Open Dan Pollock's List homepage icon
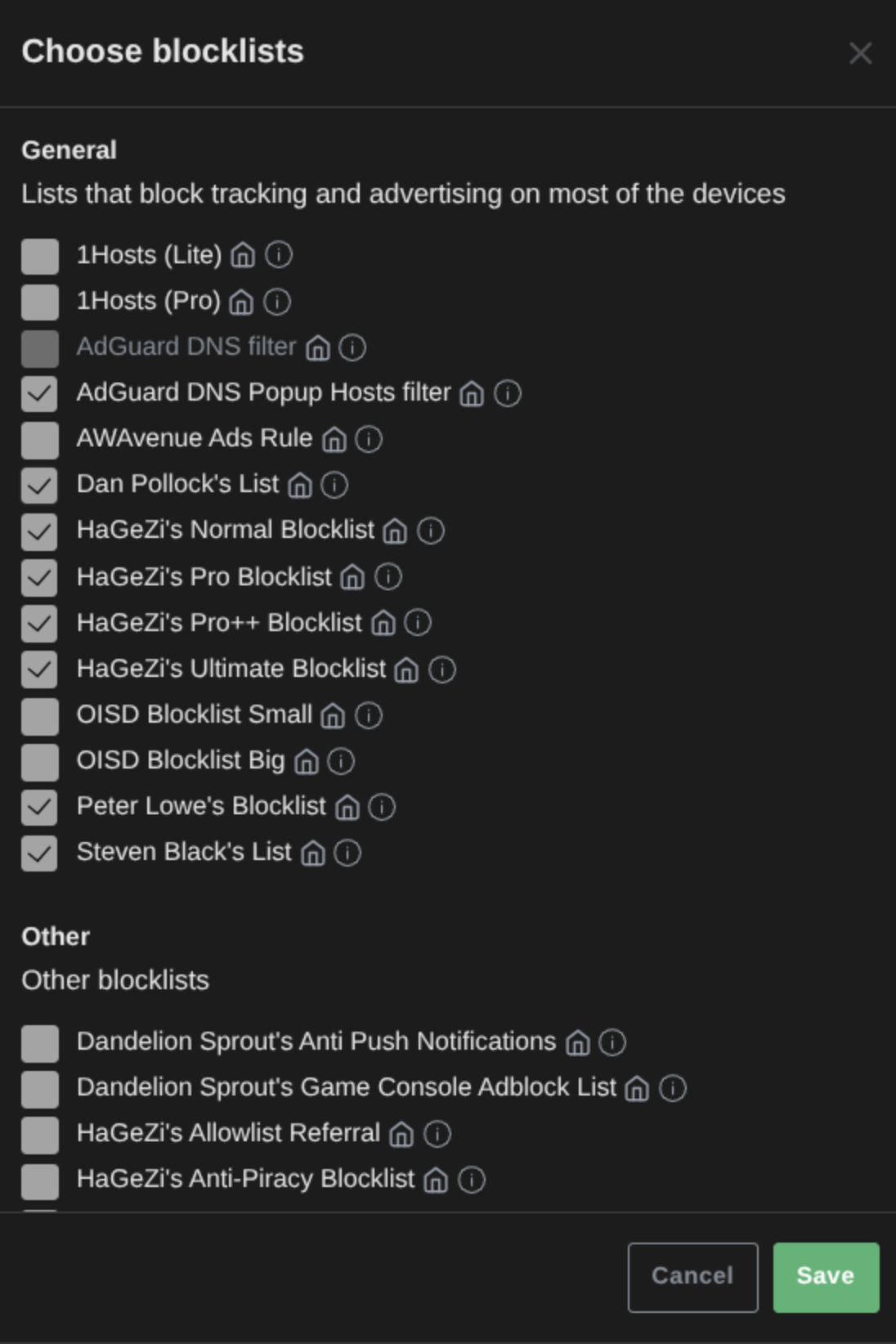 point(300,484)
